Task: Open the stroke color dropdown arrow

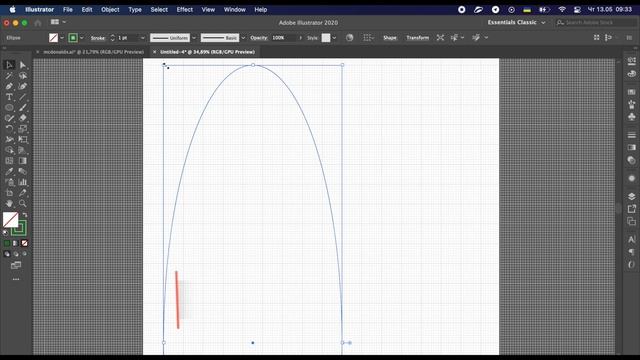Action: pos(82,38)
